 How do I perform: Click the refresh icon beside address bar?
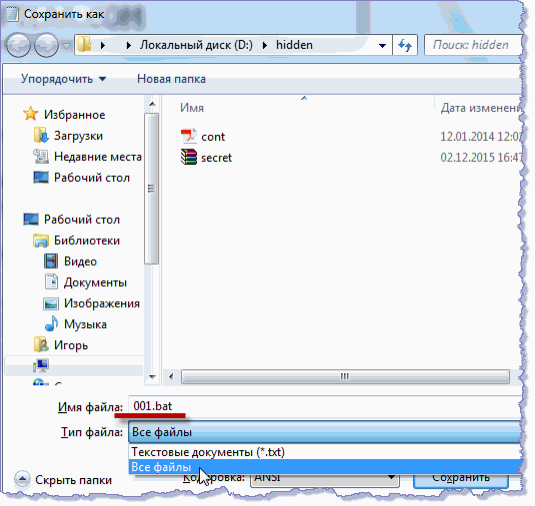405,45
